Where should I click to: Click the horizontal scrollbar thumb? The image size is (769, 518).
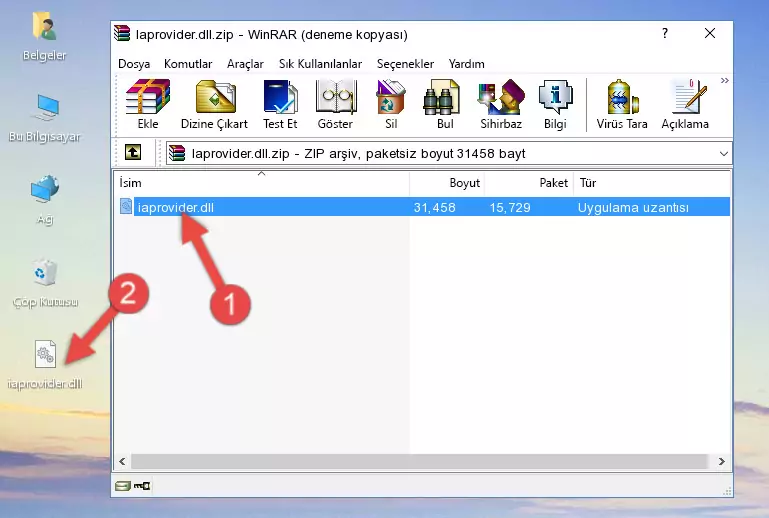pos(419,461)
